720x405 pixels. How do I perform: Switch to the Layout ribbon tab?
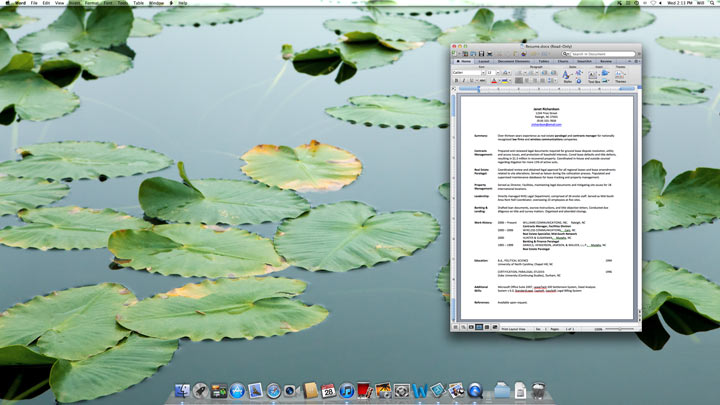point(483,61)
